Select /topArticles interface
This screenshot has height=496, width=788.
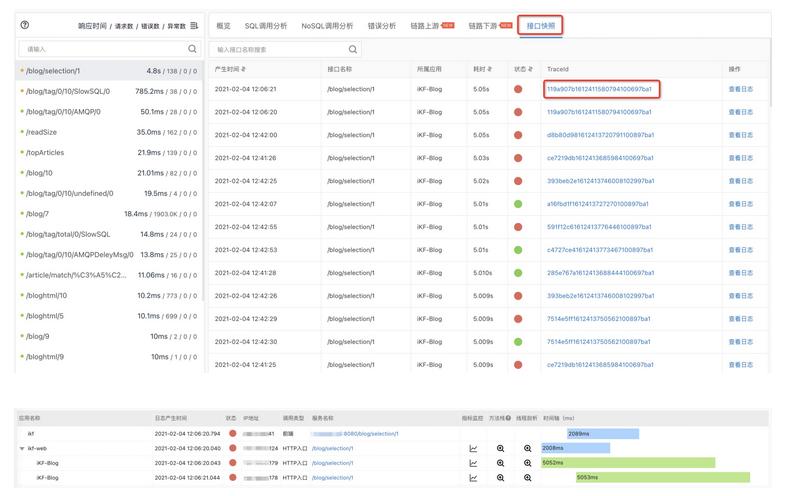click(109, 152)
